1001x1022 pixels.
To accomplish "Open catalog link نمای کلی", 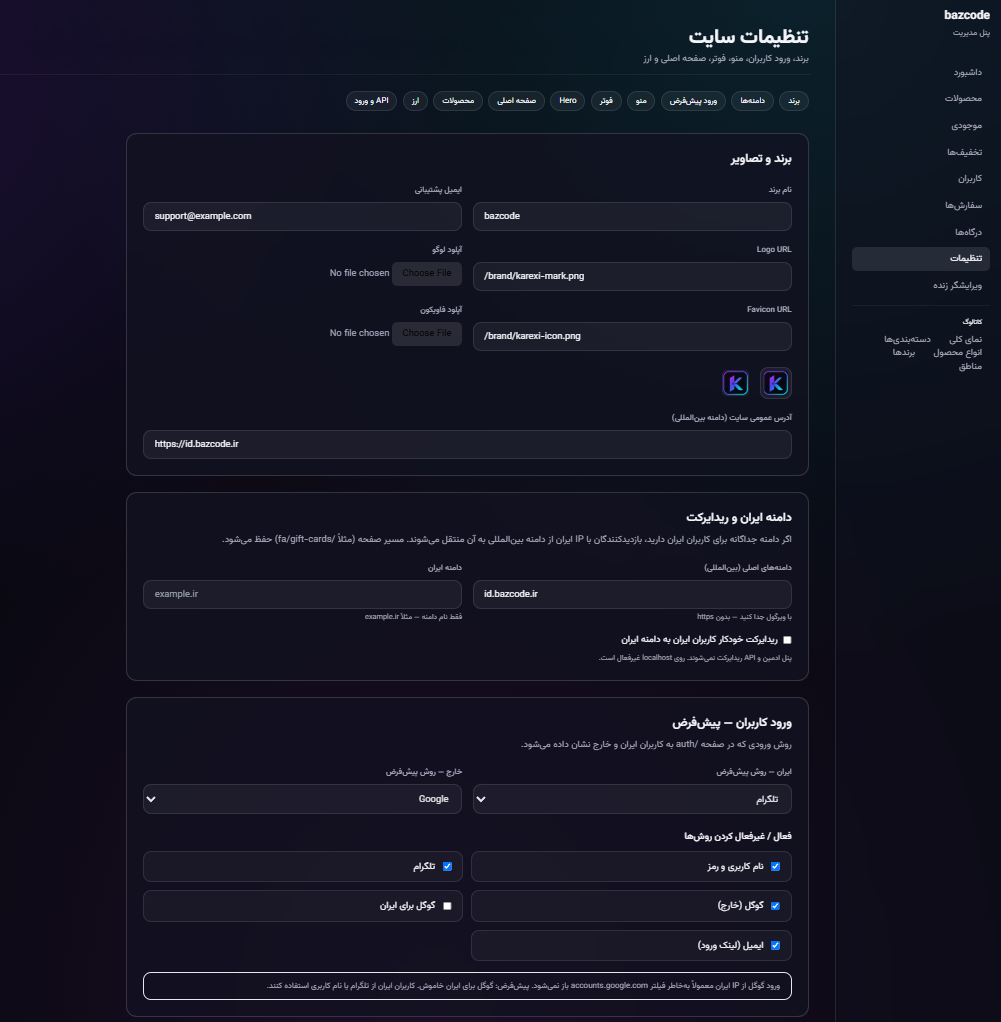I will pos(965,339).
